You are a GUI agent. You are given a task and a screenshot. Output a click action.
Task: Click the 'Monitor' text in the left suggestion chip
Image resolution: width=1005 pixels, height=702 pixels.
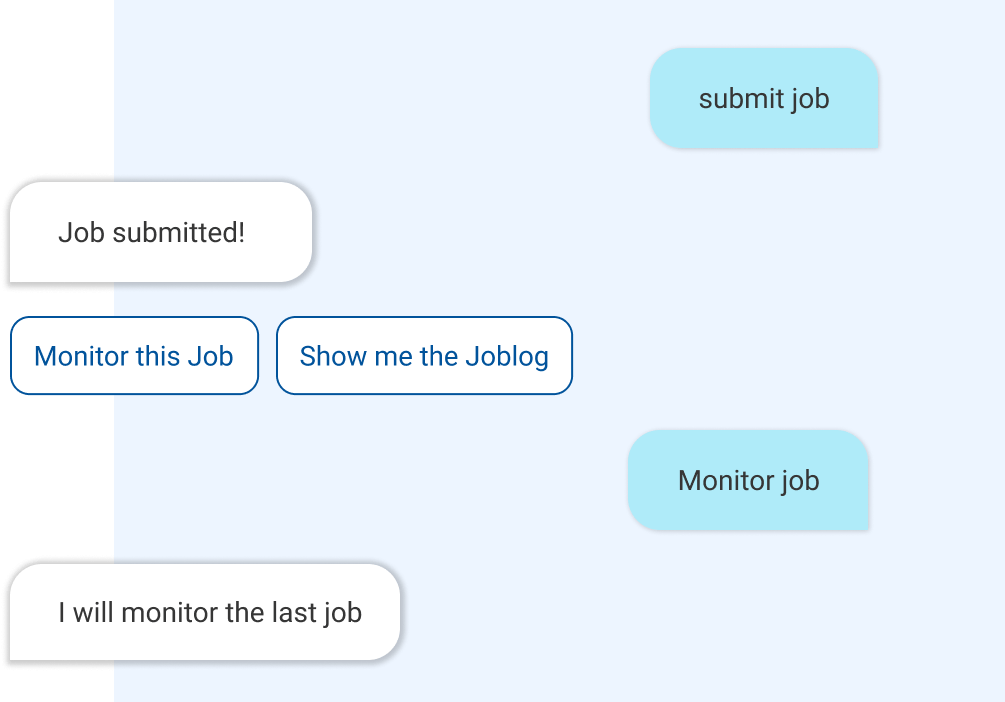click(x=76, y=356)
